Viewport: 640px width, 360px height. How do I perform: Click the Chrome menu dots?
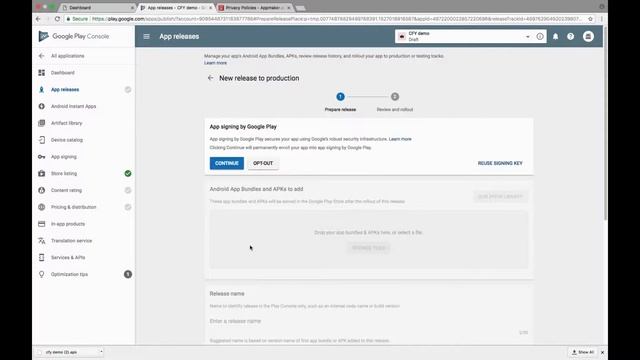(602, 19)
